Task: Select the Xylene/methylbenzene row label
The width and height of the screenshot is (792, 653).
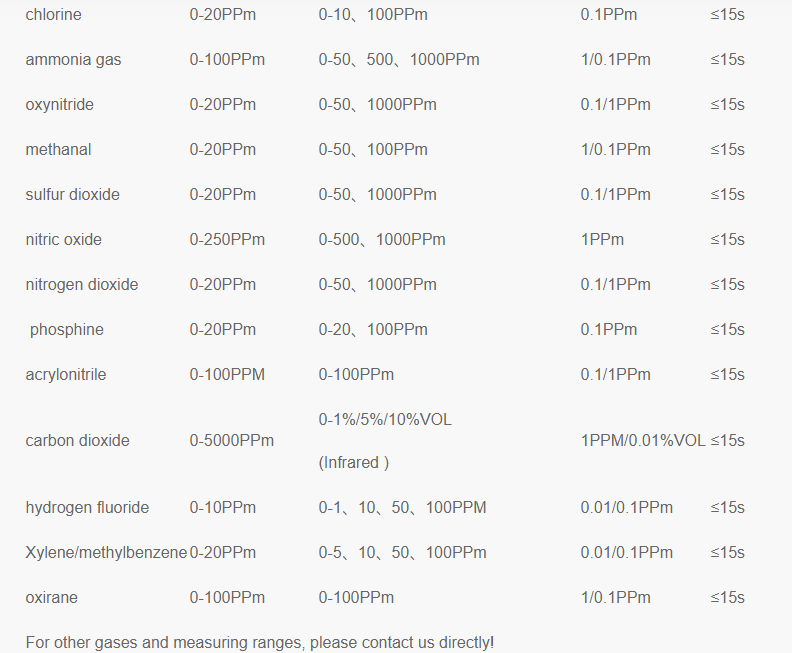Action: pyautogui.click(x=106, y=553)
